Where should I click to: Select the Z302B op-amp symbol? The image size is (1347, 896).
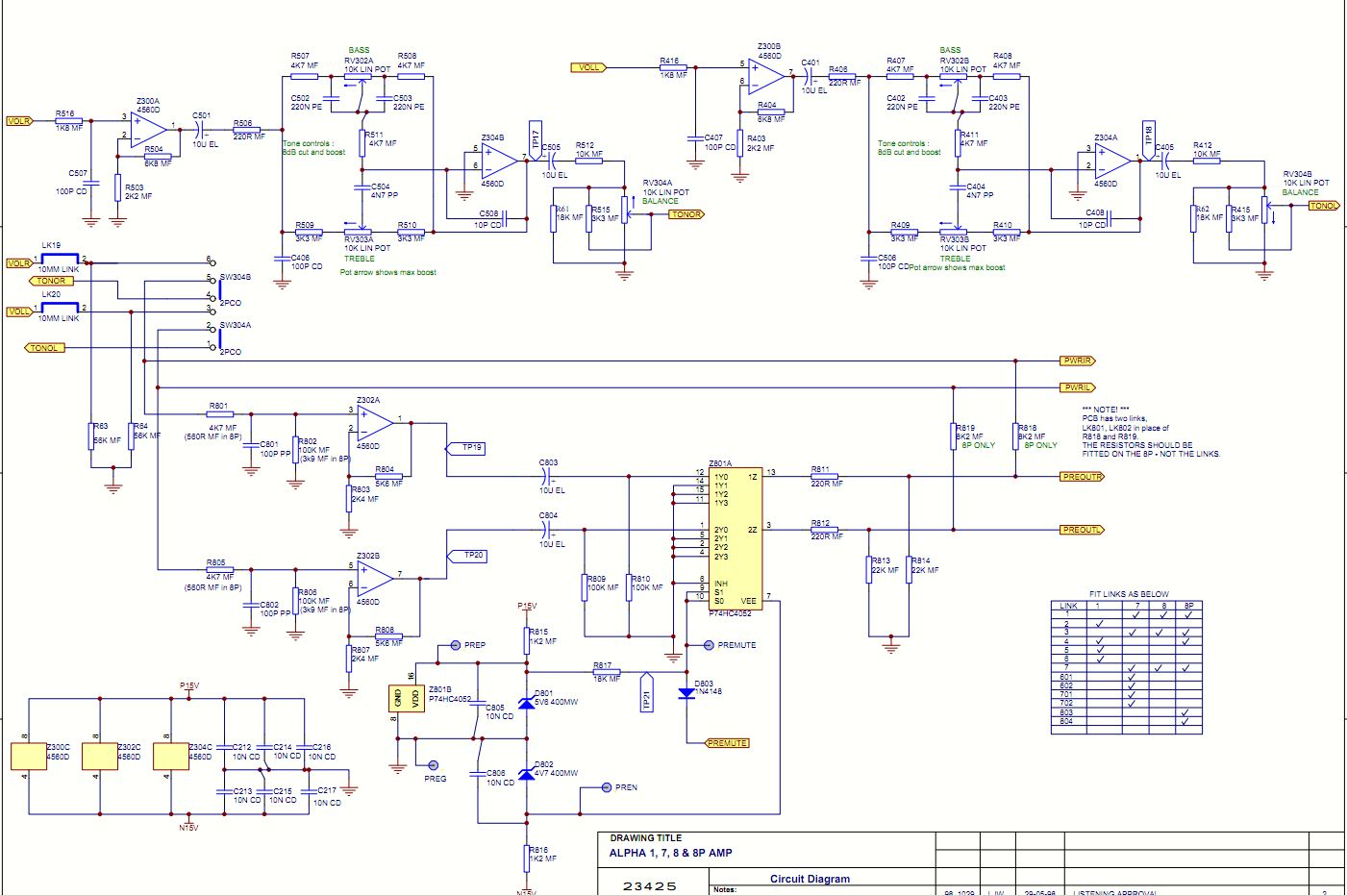coord(375,577)
